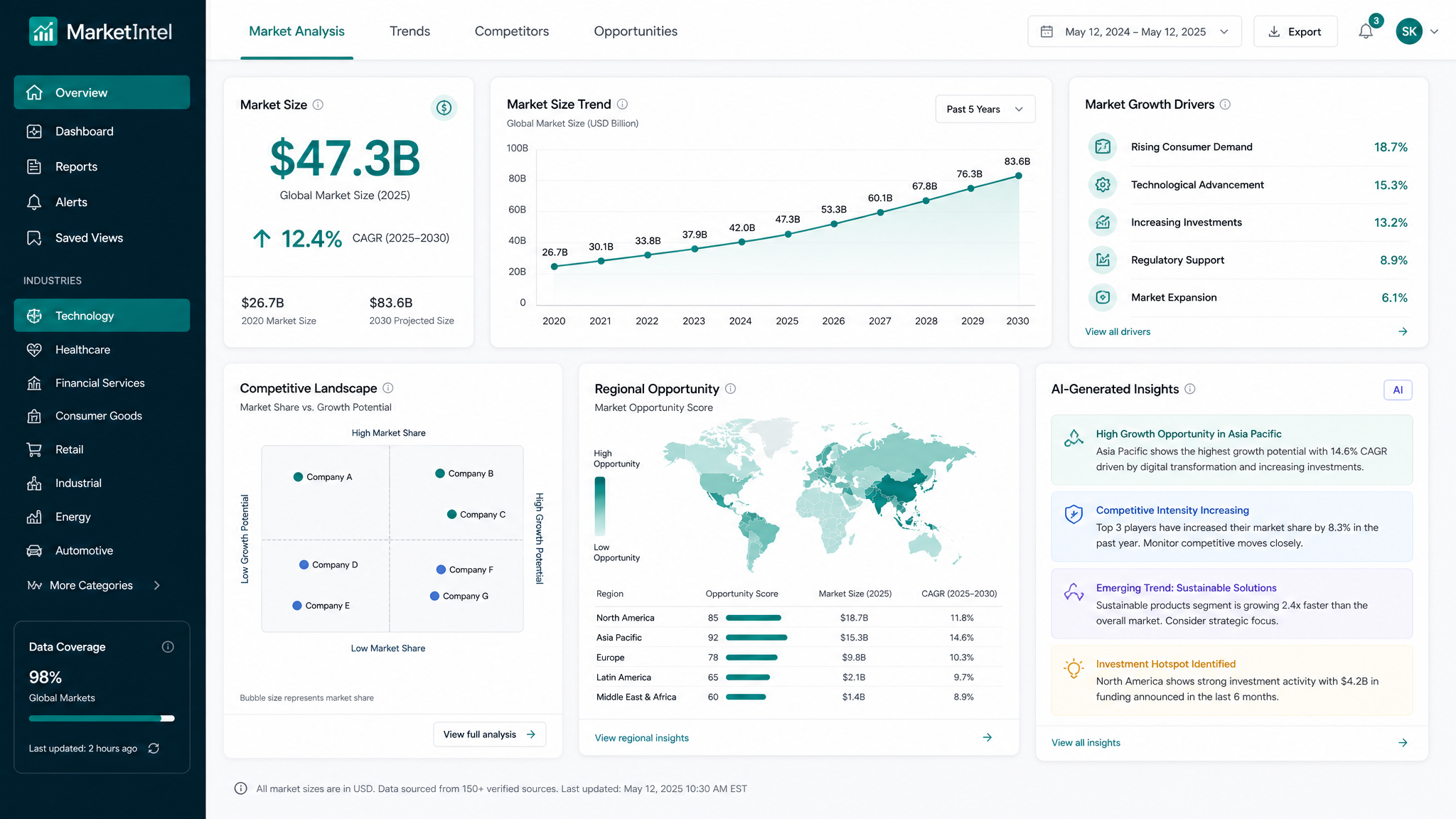Expand the user account menu chevron
Image resolution: width=1456 pixels, height=819 pixels.
tap(1434, 31)
